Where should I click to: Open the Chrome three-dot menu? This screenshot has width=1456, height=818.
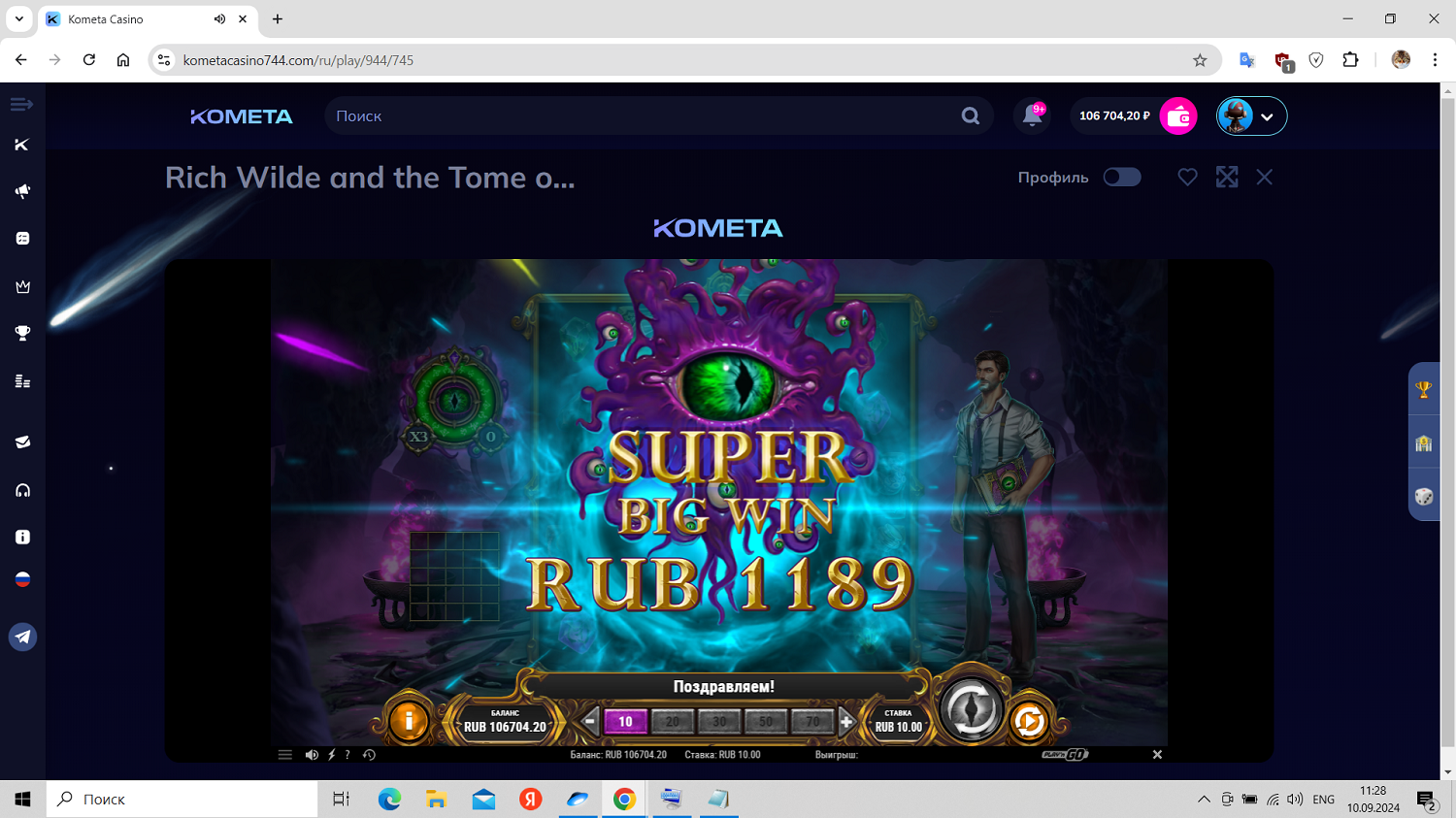(1435, 60)
